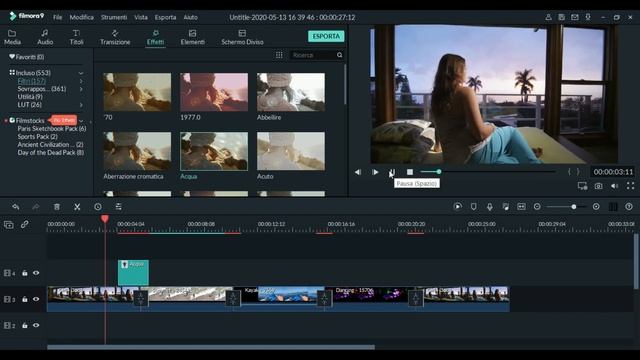Screen dimensions: 640x360
Task: Open the speed clock tool
Action: pos(98,207)
